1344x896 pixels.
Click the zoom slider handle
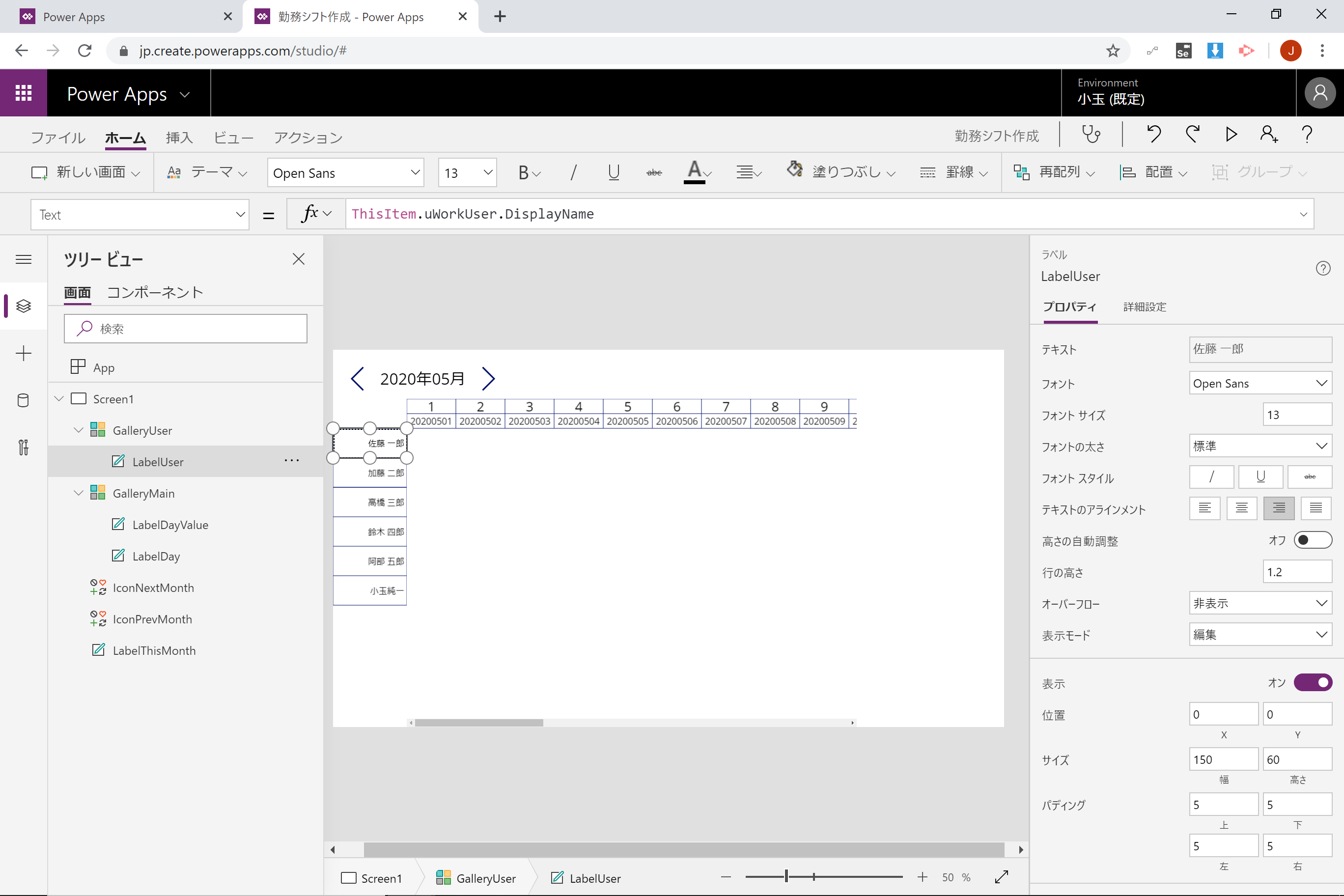coord(786,876)
